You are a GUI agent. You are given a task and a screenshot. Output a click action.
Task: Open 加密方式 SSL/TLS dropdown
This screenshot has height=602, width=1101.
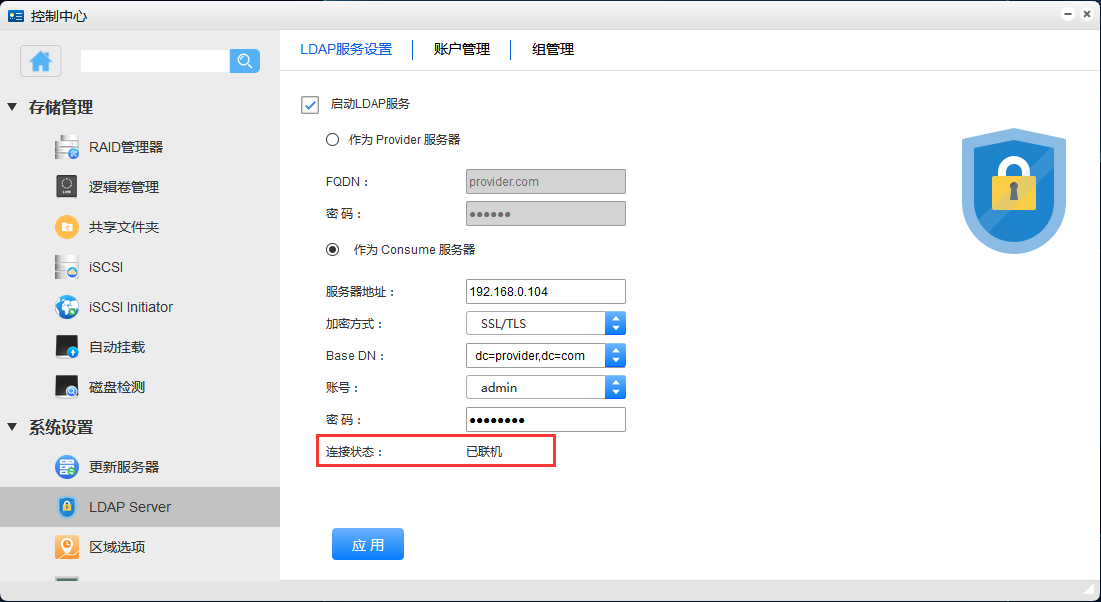[x=615, y=323]
